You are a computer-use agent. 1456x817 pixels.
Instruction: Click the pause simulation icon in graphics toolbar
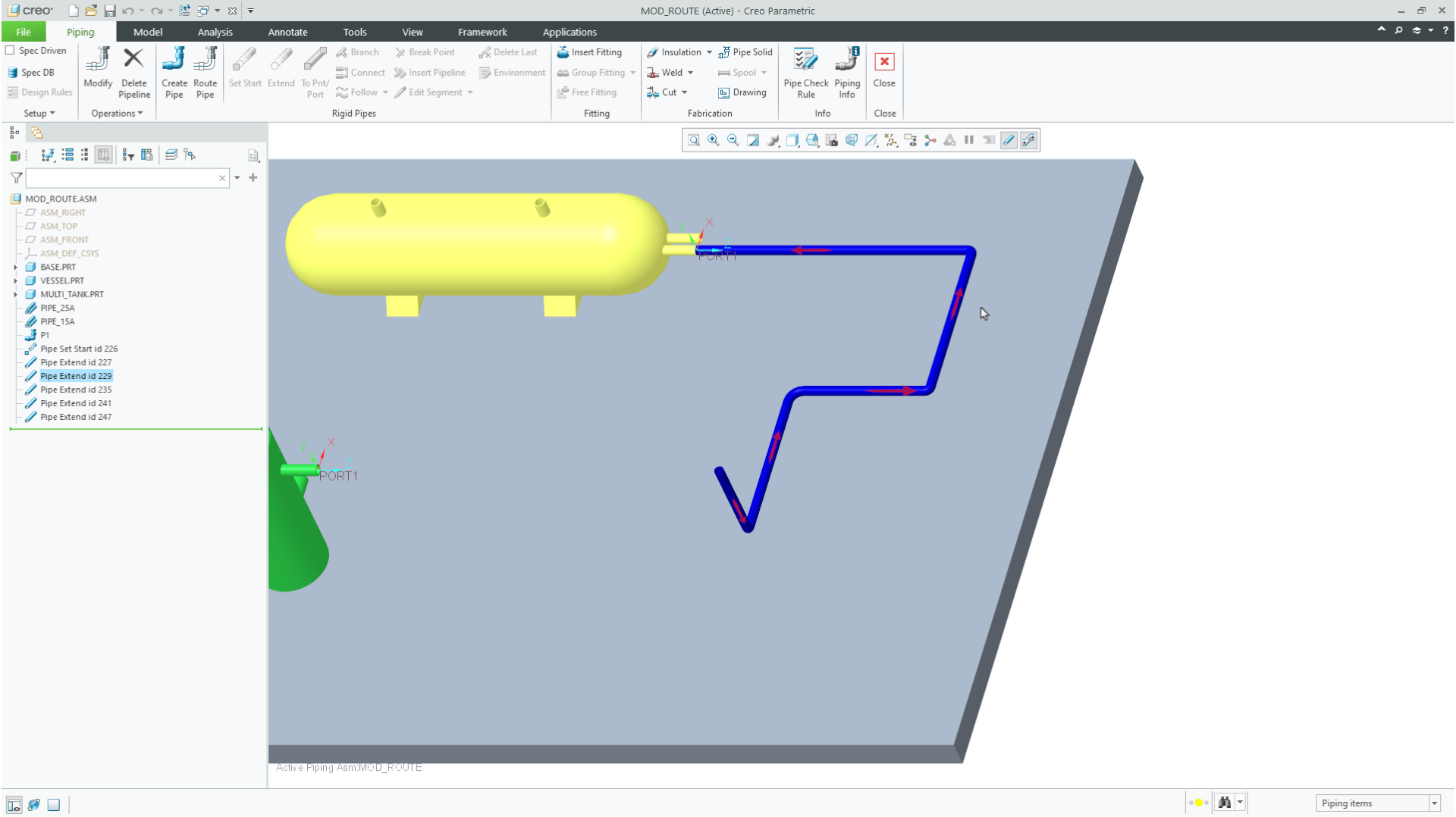[969, 140]
